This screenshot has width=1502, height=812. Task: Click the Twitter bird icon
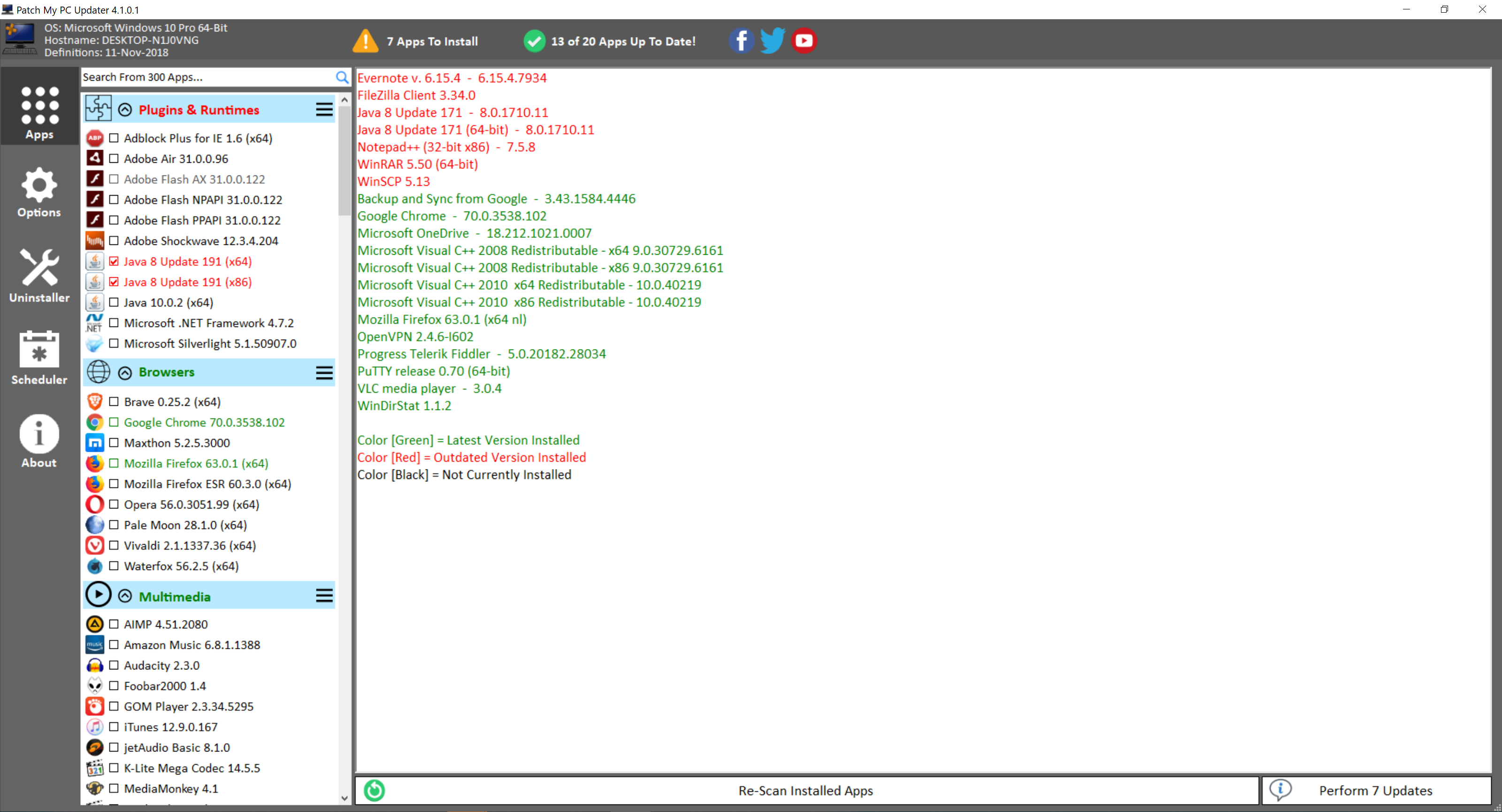[773, 41]
